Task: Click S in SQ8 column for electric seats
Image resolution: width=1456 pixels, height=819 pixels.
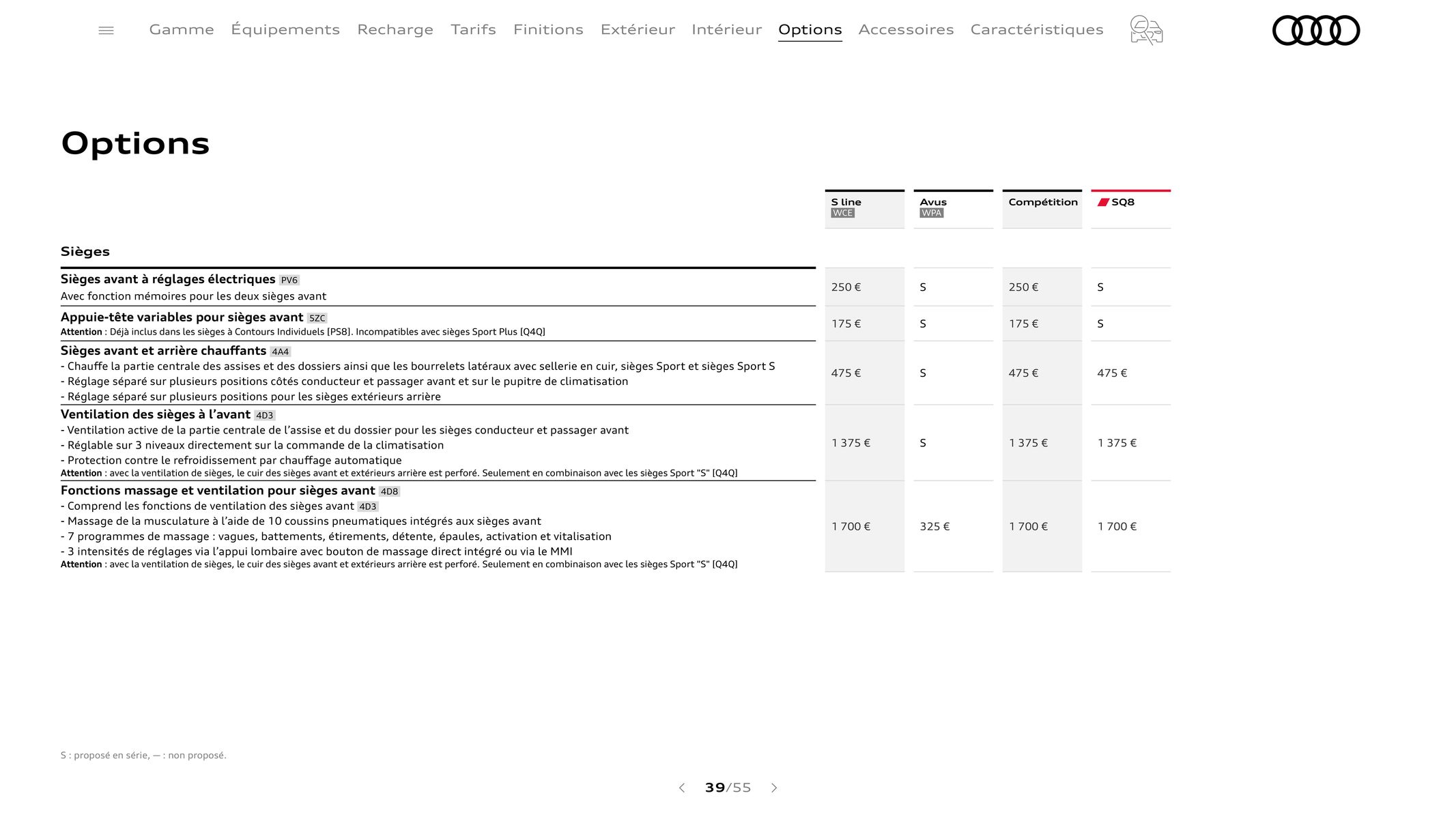Action: tap(1100, 287)
